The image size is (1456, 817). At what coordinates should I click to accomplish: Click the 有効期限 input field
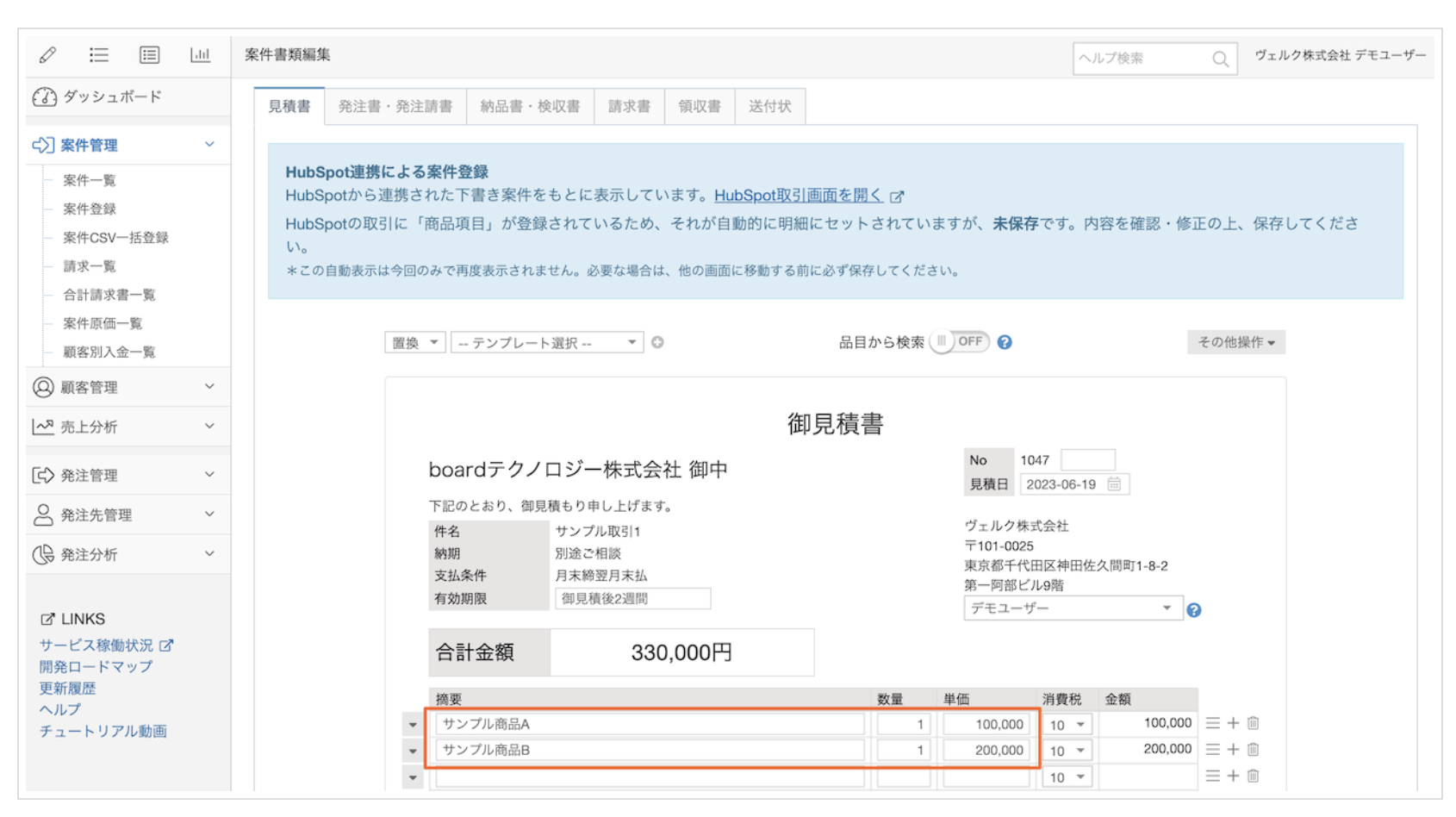point(632,598)
